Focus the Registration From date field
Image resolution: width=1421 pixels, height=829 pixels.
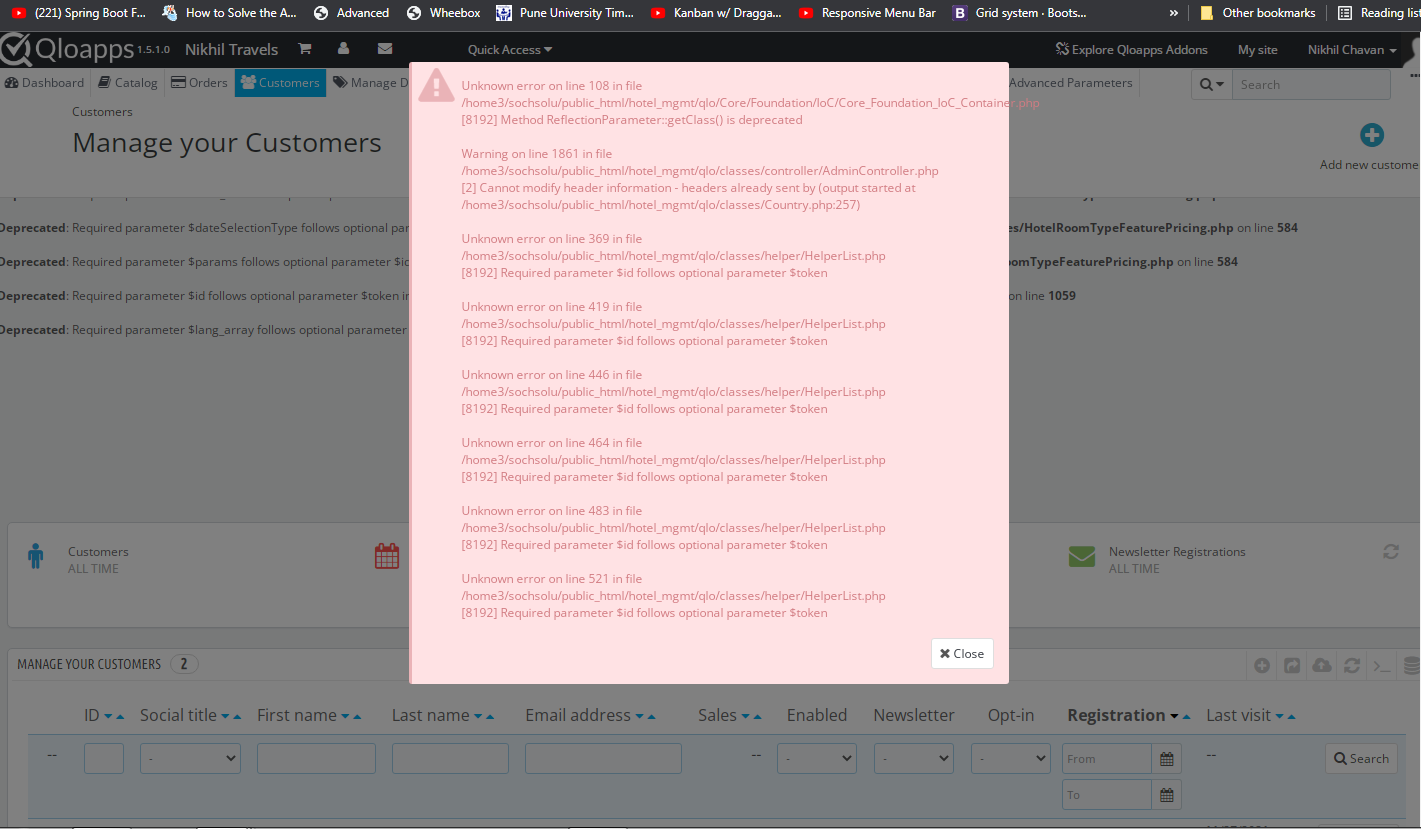(x=1107, y=759)
